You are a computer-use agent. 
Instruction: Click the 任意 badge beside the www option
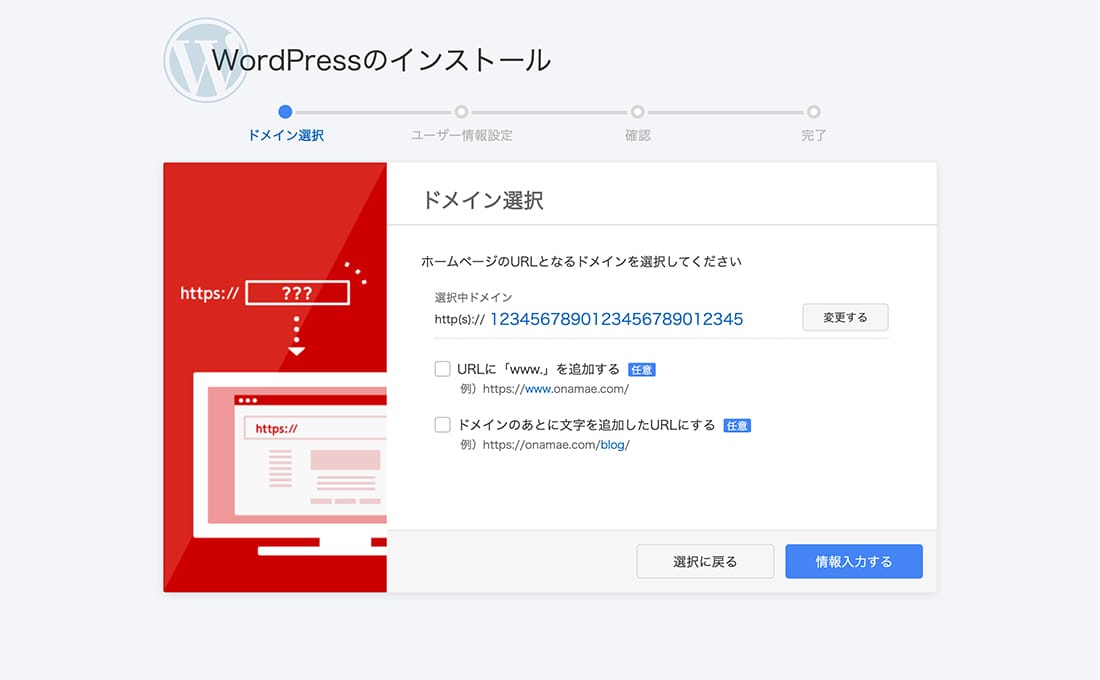[x=642, y=370]
